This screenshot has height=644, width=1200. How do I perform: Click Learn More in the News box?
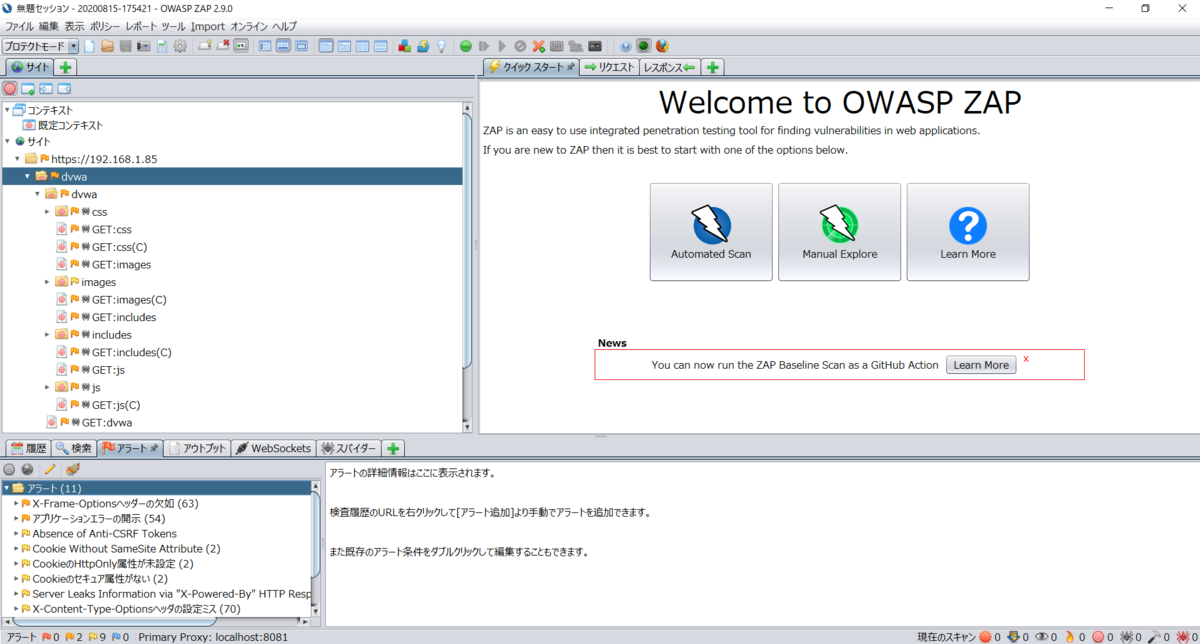[981, 365]
